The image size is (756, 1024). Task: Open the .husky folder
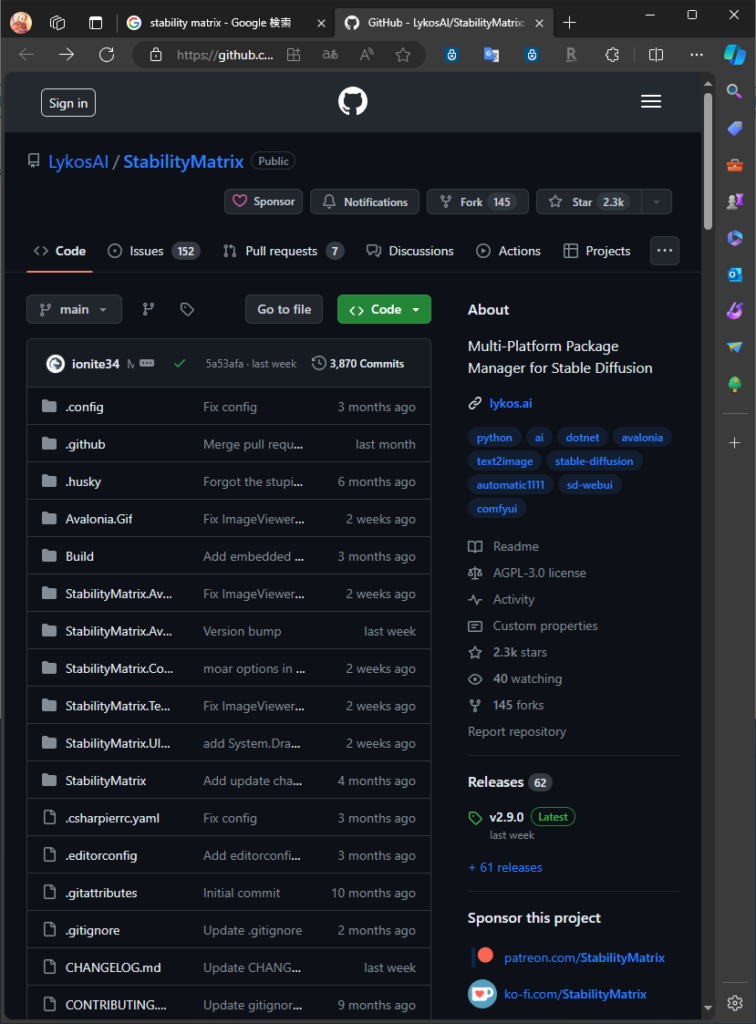coord(83,482)
